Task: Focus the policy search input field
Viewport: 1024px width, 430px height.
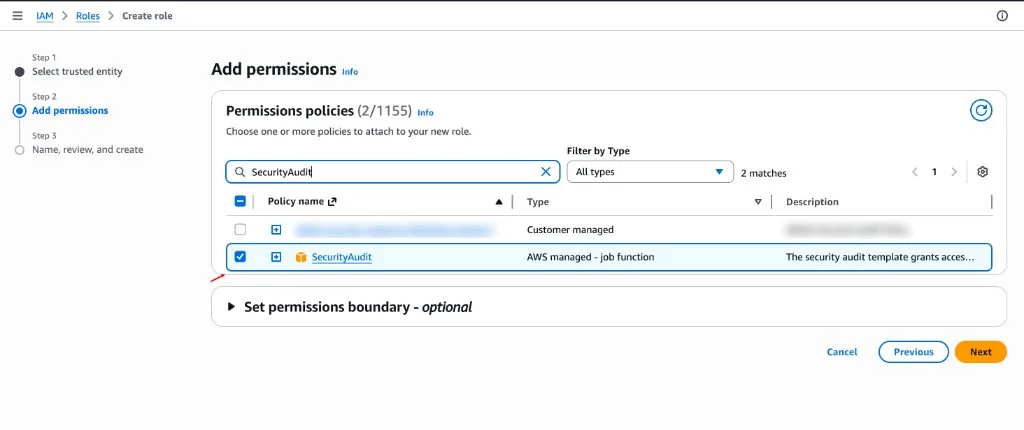Action: pyautogui.click(x=392, y=172)
